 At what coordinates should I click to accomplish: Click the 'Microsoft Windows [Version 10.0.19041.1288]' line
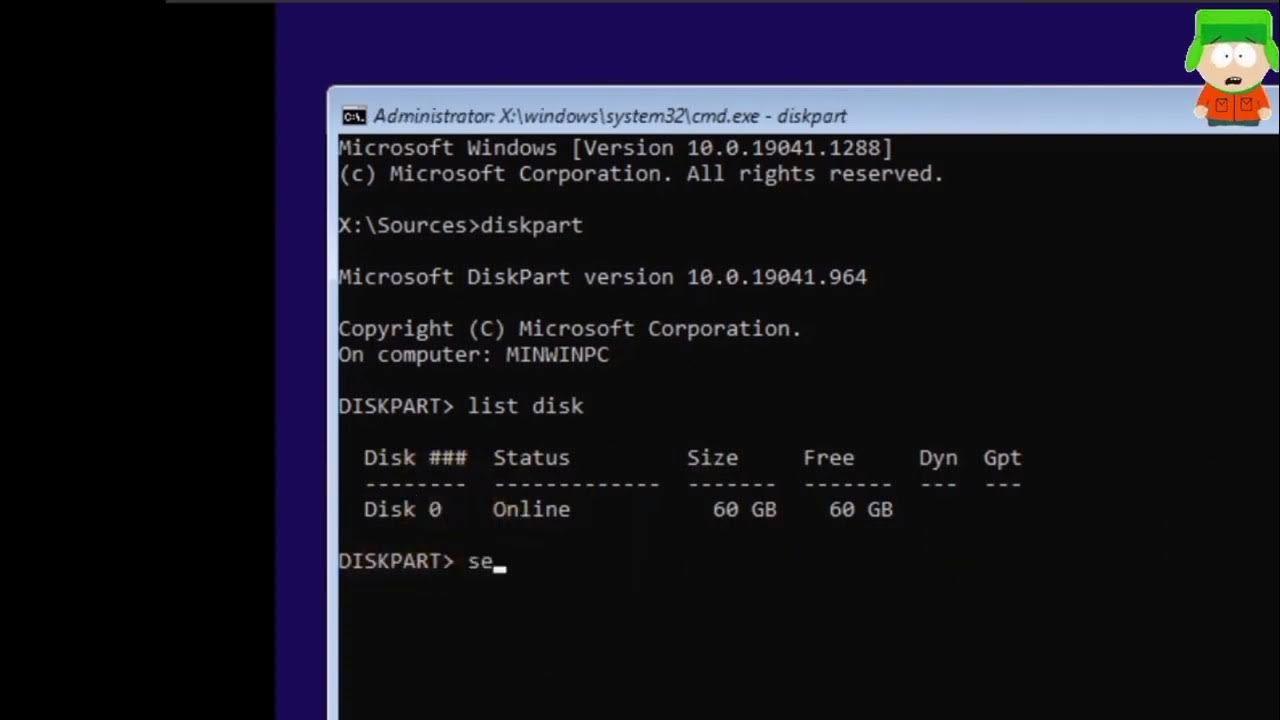(615, 148)
